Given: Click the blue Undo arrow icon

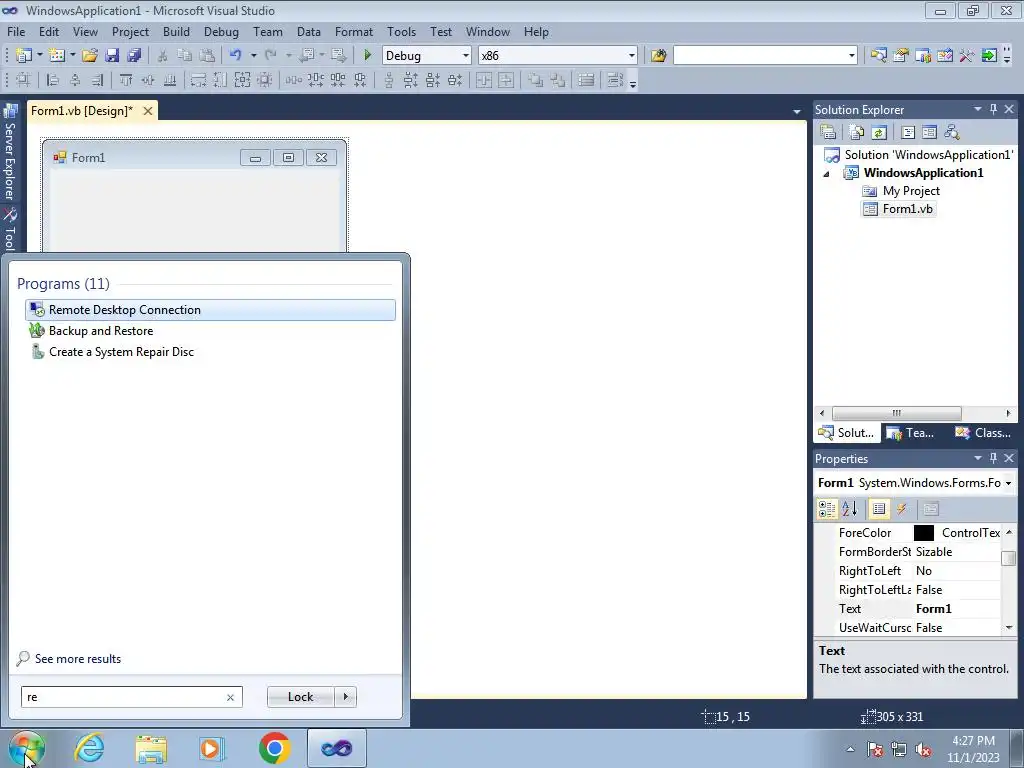Looking at the screenshot, I should (x=236, y=56).
